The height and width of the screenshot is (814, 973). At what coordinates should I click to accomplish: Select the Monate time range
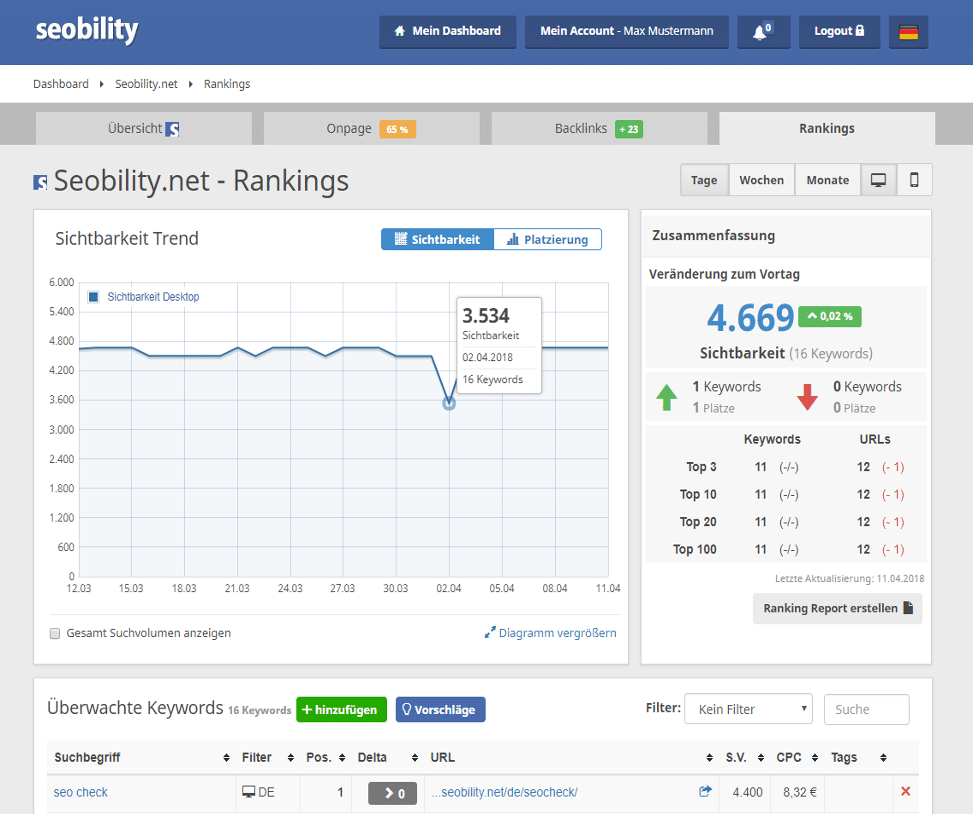pos(828,180)
